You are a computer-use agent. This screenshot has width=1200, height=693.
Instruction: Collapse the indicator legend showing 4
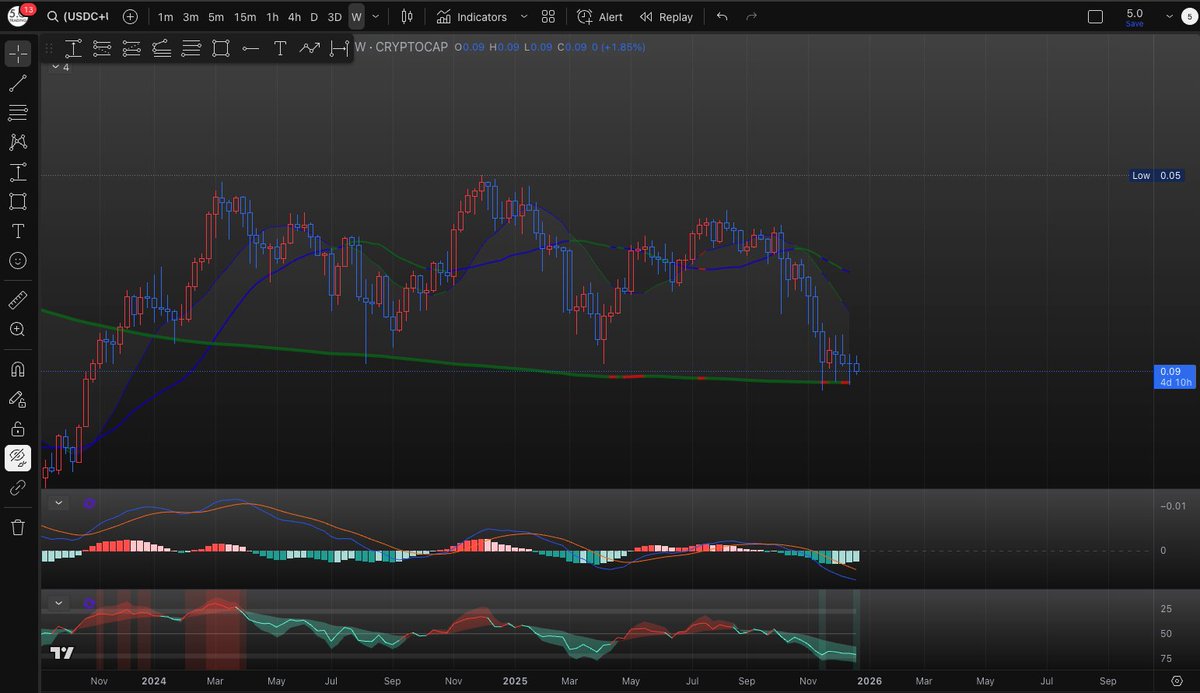[x=58, y=68]
